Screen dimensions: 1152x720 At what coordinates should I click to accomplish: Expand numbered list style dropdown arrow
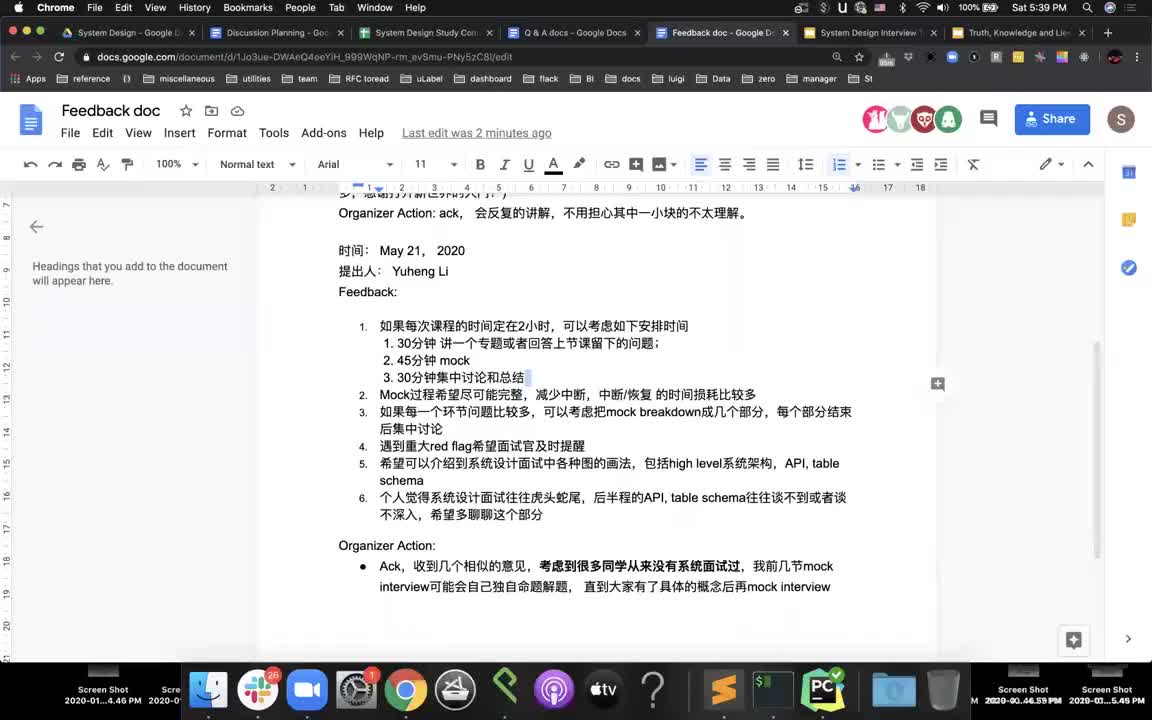click(x=858, y=165)
